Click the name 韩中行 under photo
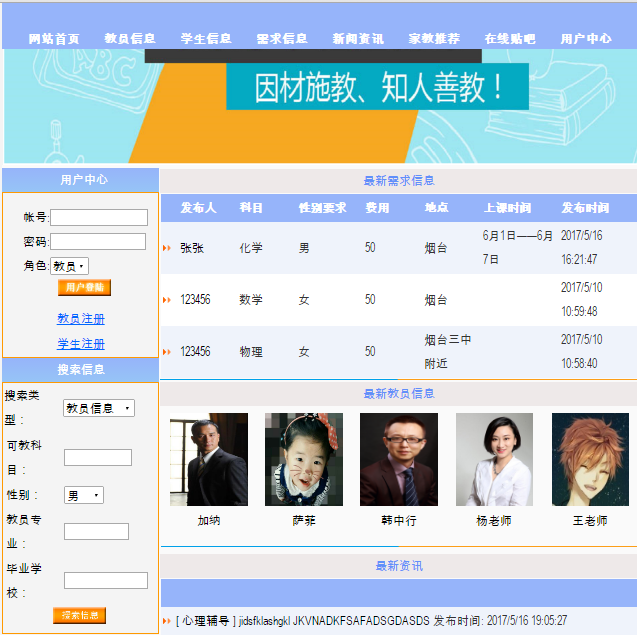 pyautogui.click(x=399, y=520)
